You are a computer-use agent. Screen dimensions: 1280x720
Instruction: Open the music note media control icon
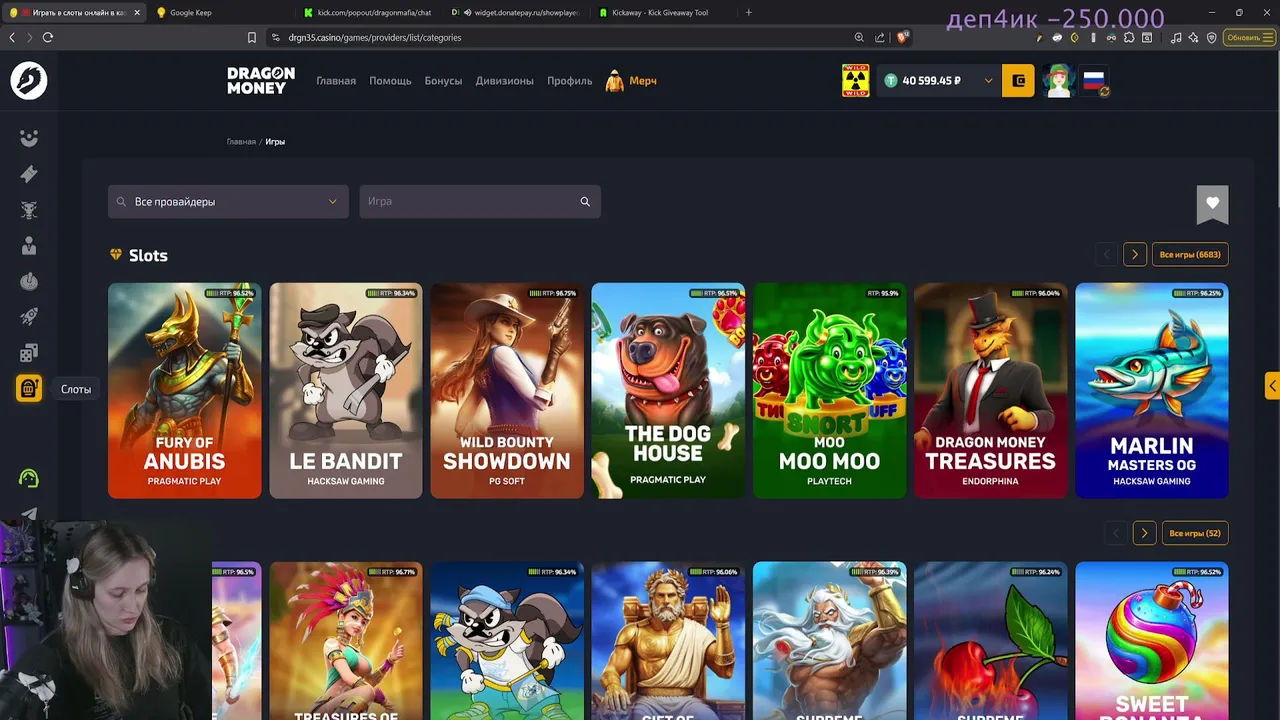tap(1176, 37)
